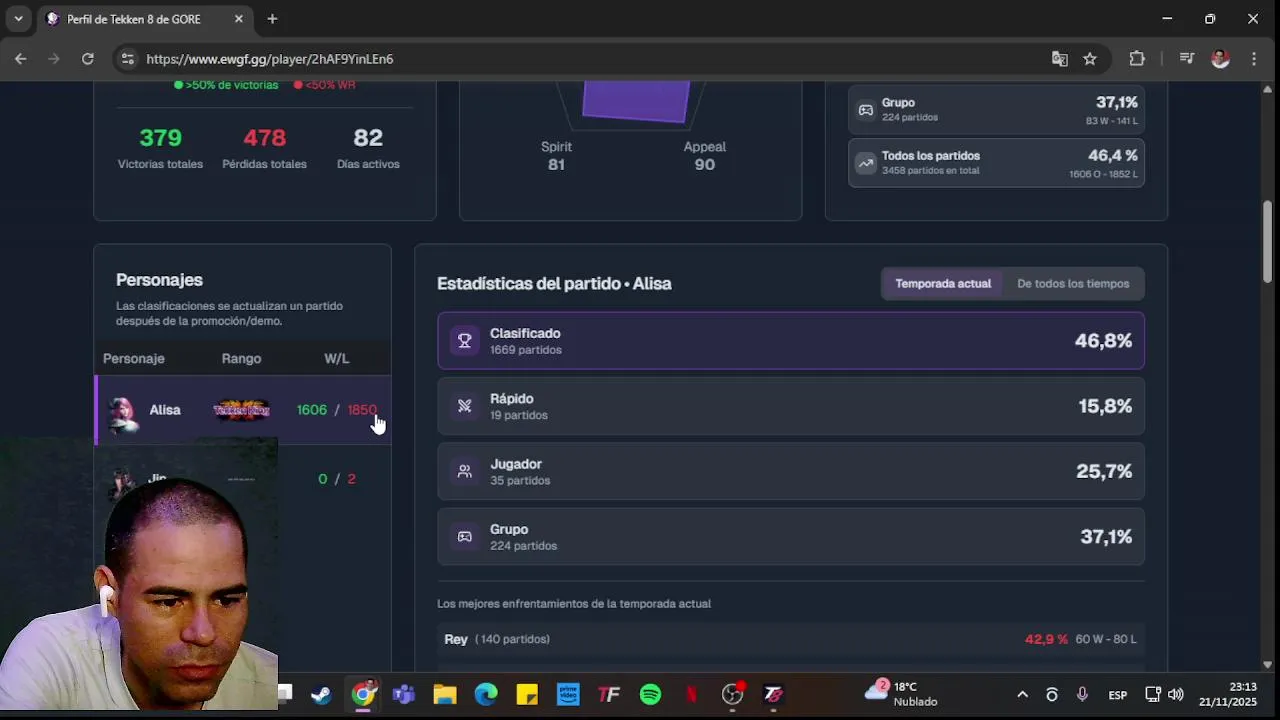Open Netflix from taskbar
This screenshot has width=1280, height=720.
[x=691, y=694]
